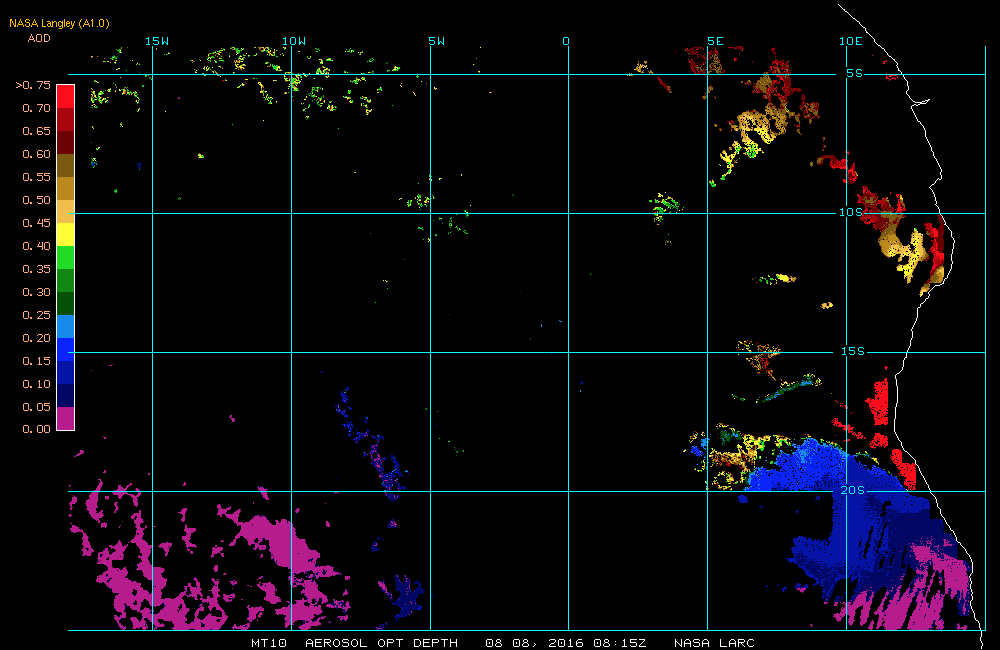The height and width of the screenshot is (650, 1000).
Task: Click the 0.70 legend value
Action: coord(36,108)
